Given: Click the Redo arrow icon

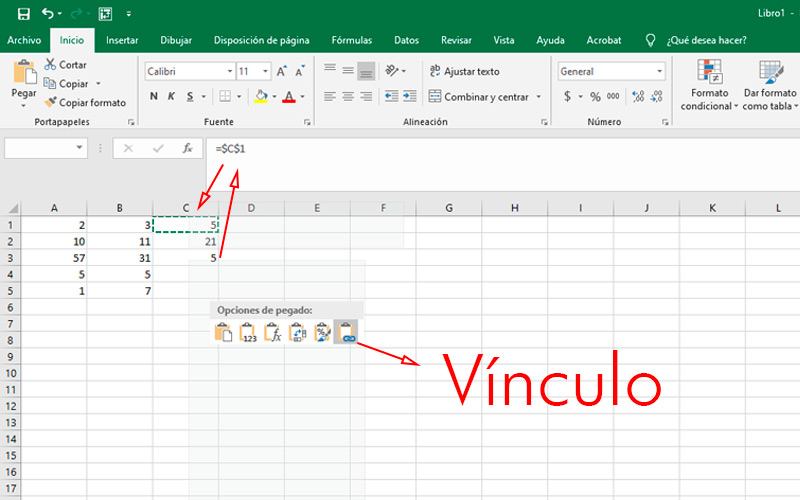Looking at the screenshot, I should 77,14.
